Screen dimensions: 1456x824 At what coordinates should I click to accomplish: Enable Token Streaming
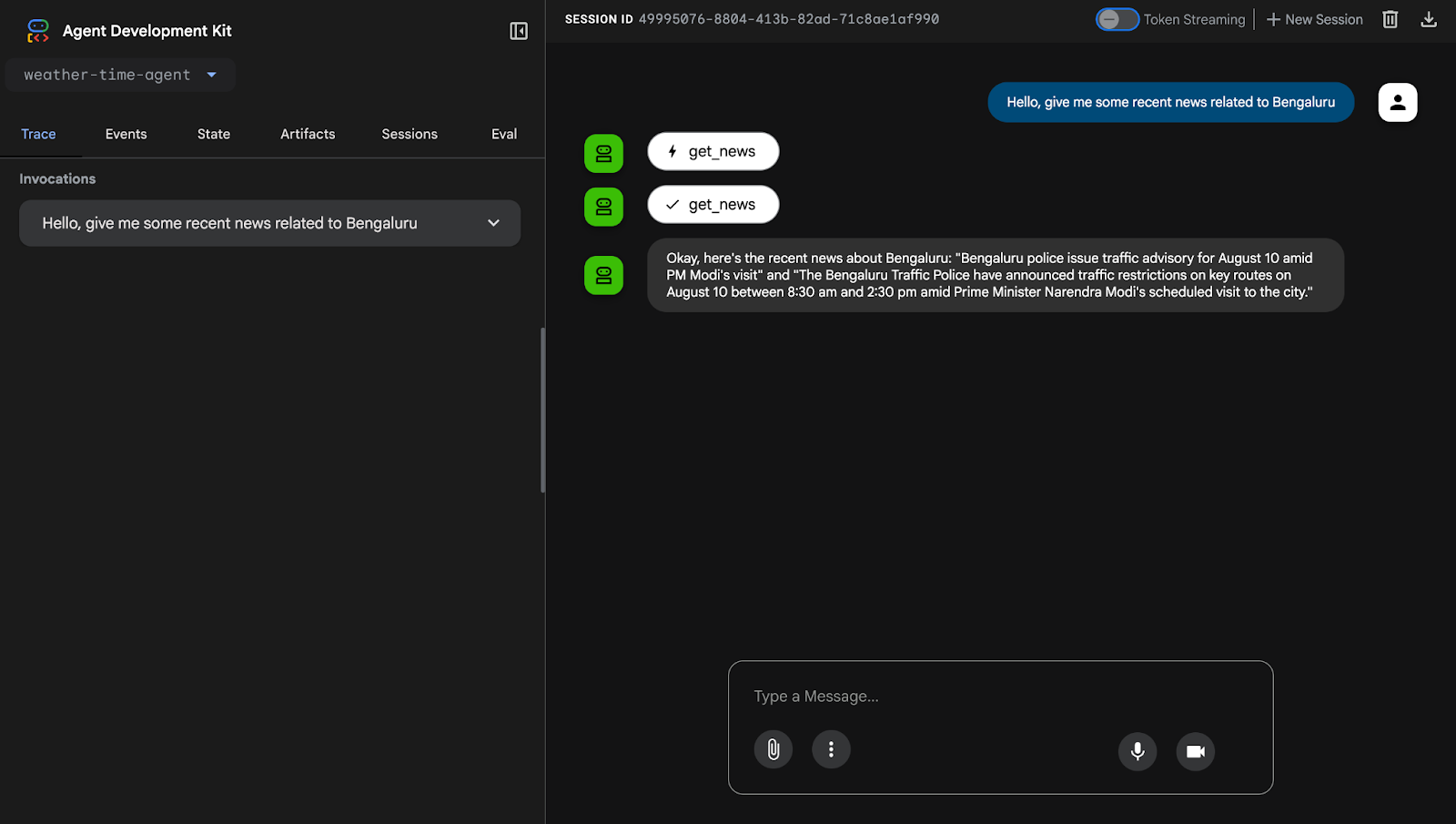(x=1118, y=18)
